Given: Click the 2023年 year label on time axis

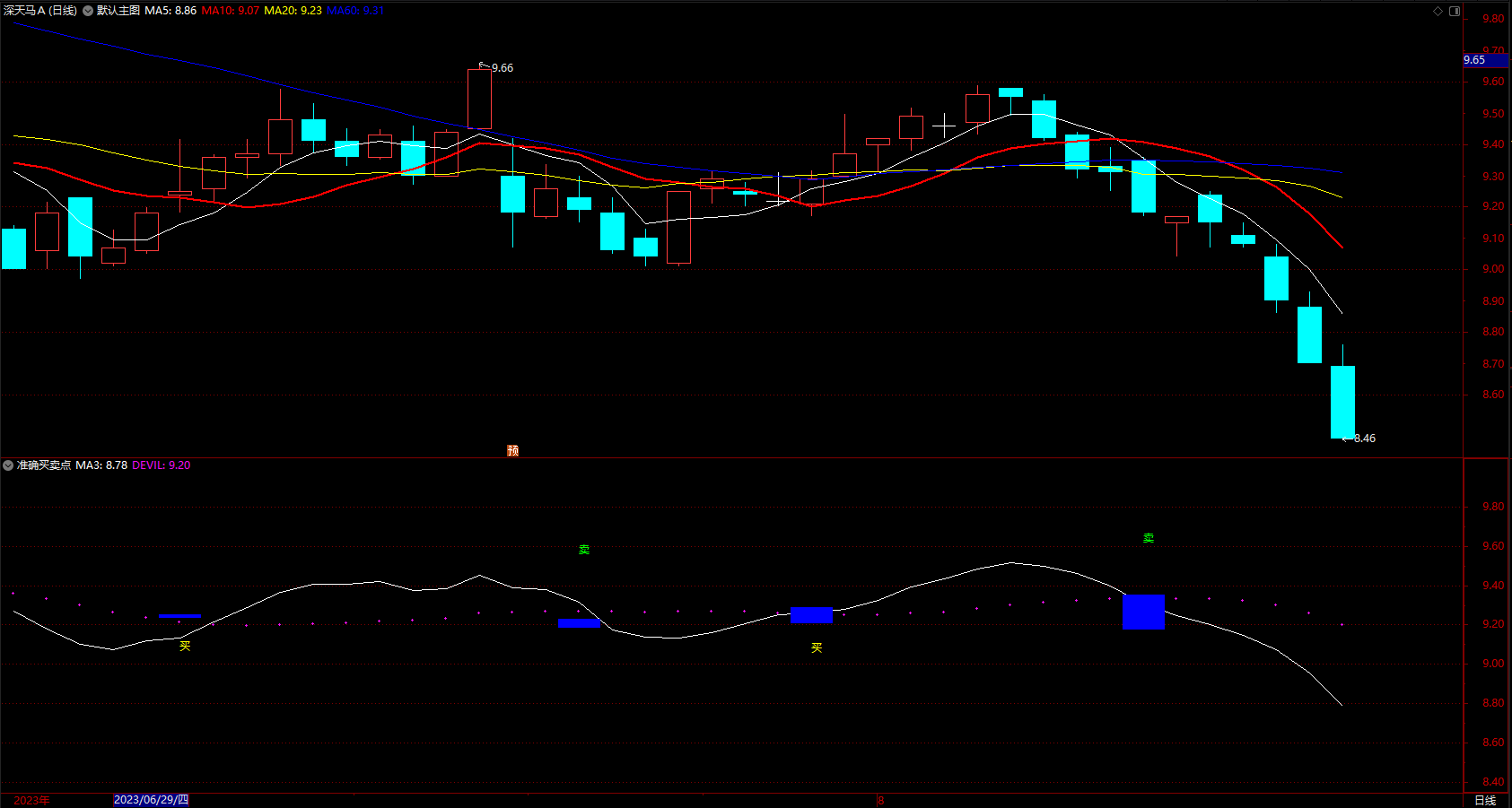Looking at the screenshot, I should 31,800.
